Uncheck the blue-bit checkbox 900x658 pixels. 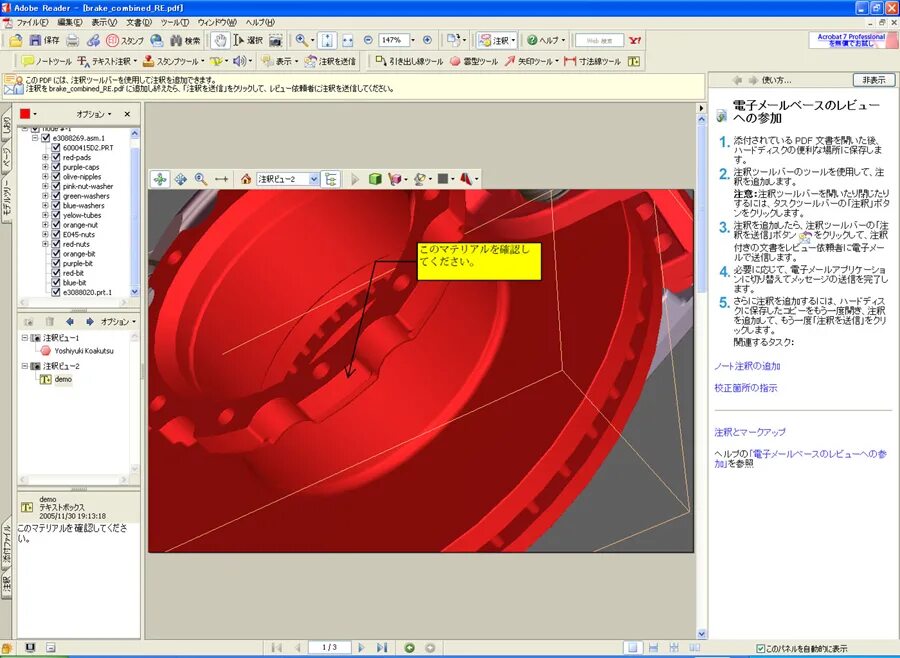click(x=56, y=282)
